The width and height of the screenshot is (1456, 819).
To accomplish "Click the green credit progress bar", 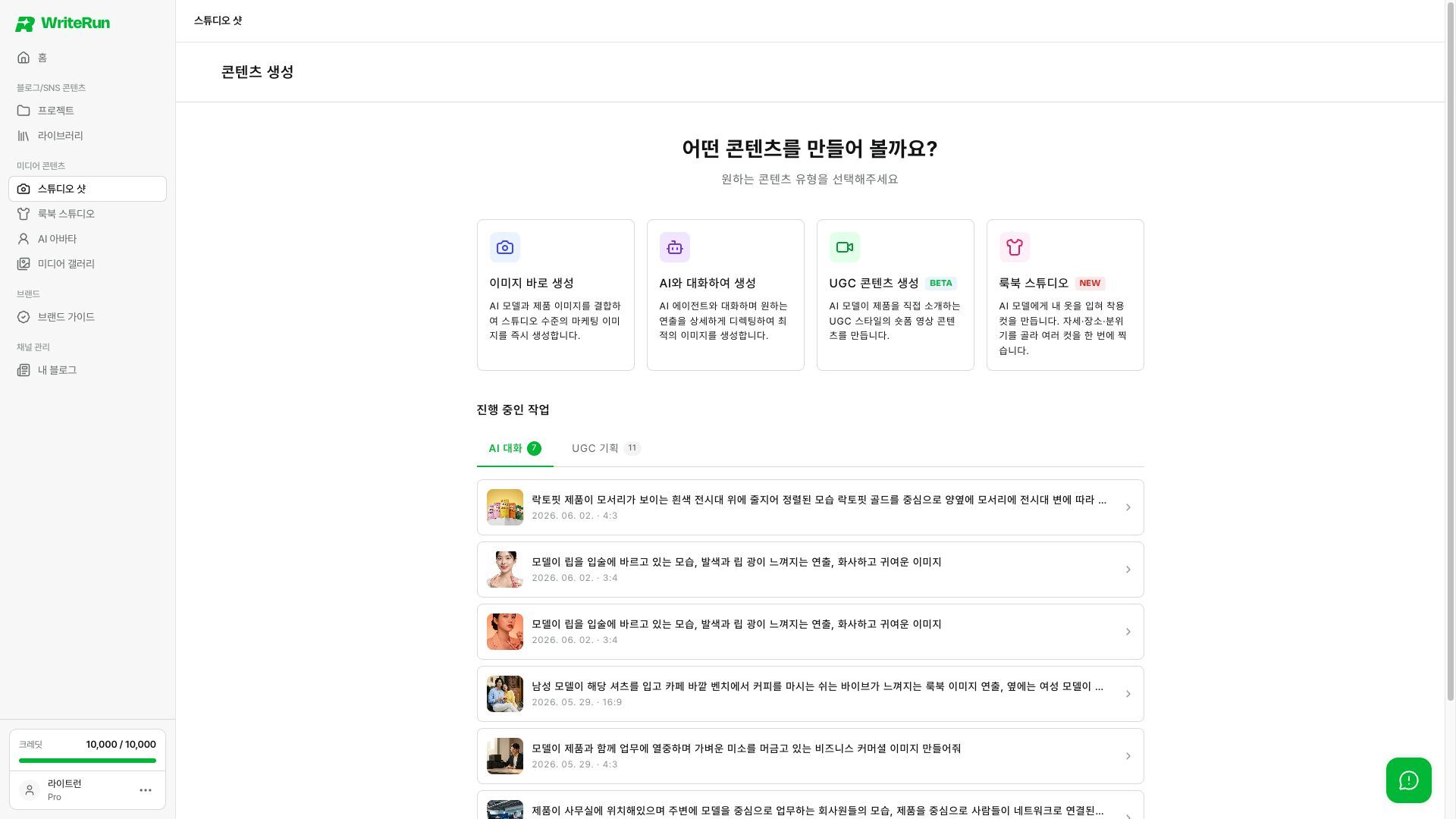I will click(x=87, y=761).
